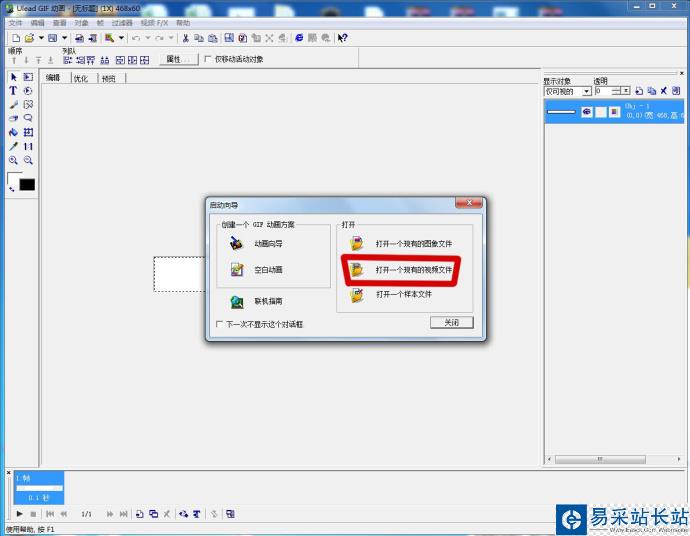Switch to the Edit workspace tab
Screen dimensions: 690x536
(53, 78)
